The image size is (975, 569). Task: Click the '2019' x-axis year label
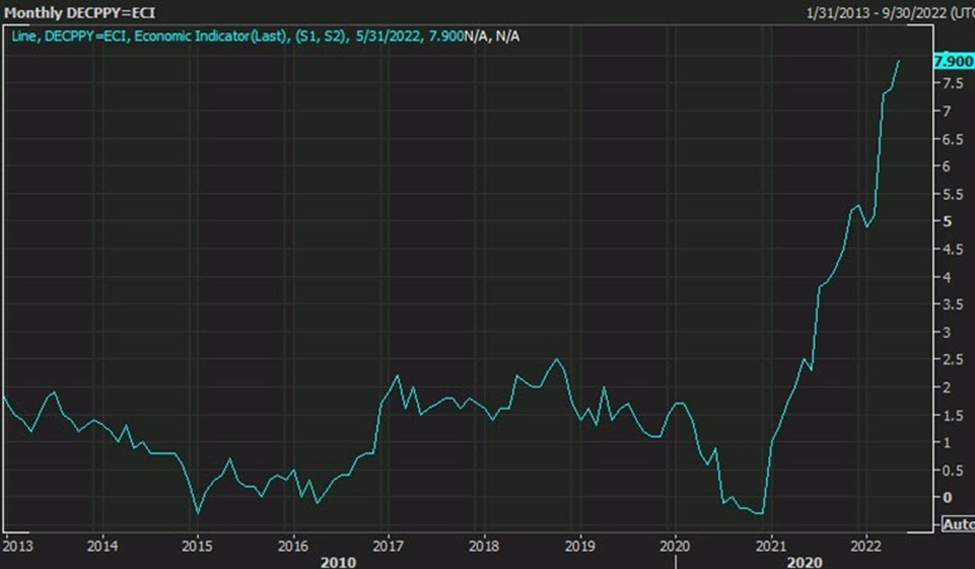point(580,546)
